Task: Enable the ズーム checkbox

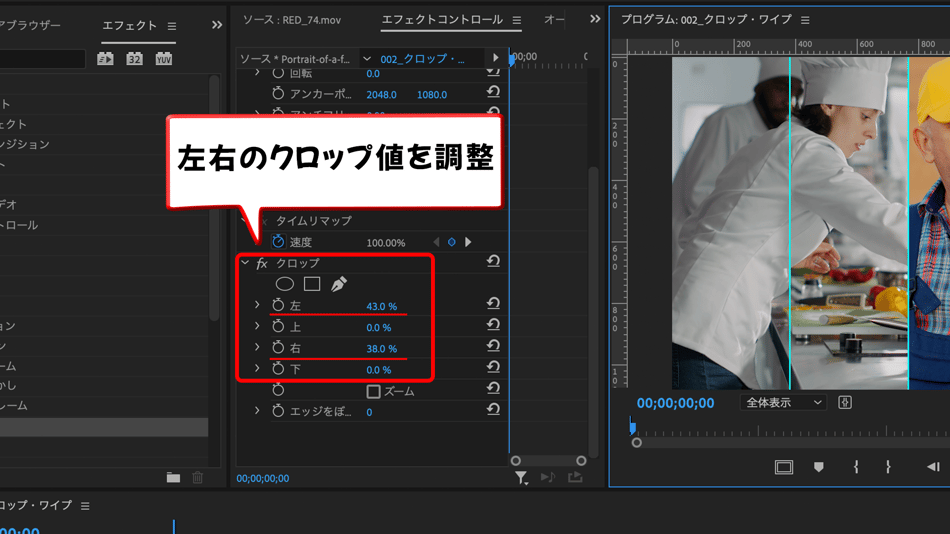Action: (373, 391)
